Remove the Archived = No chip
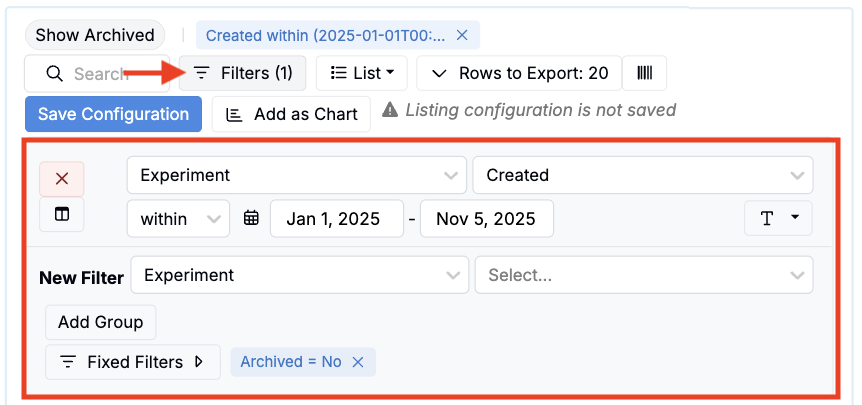This screenshot has width=862, height=405. (358, 362)
